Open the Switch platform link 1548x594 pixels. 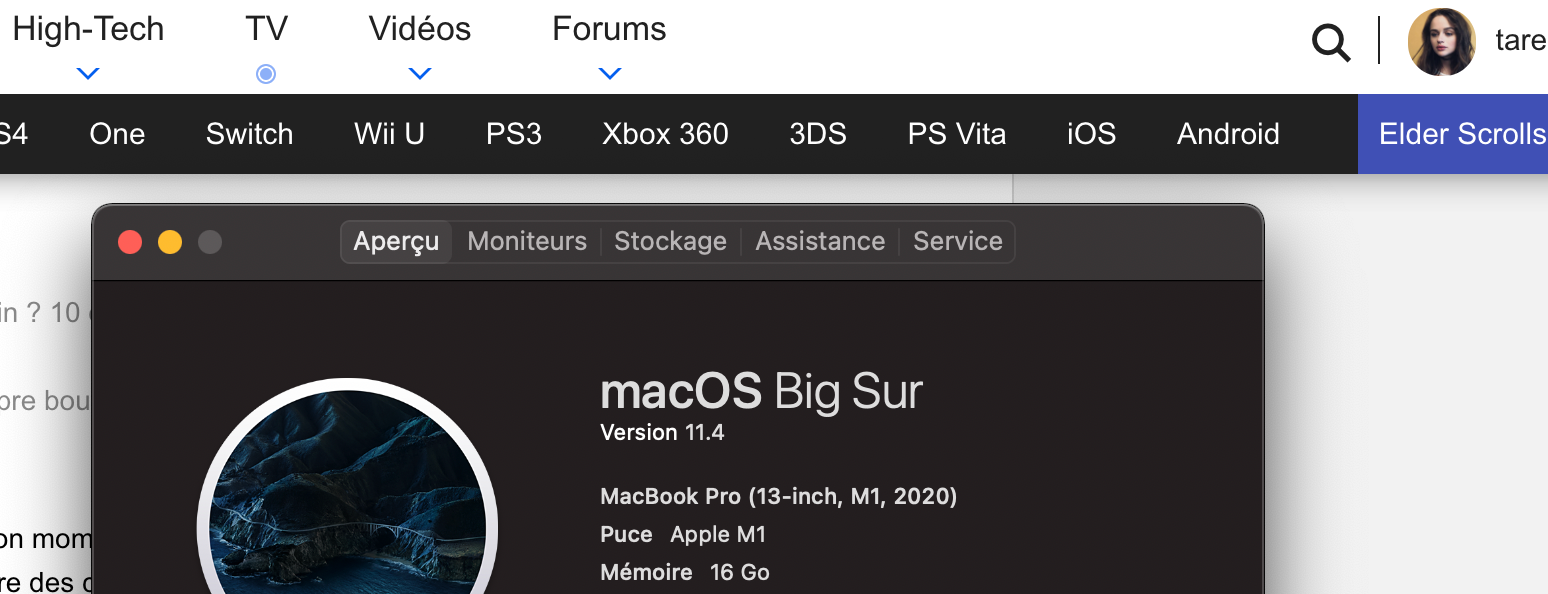click(x=249, y=134)
